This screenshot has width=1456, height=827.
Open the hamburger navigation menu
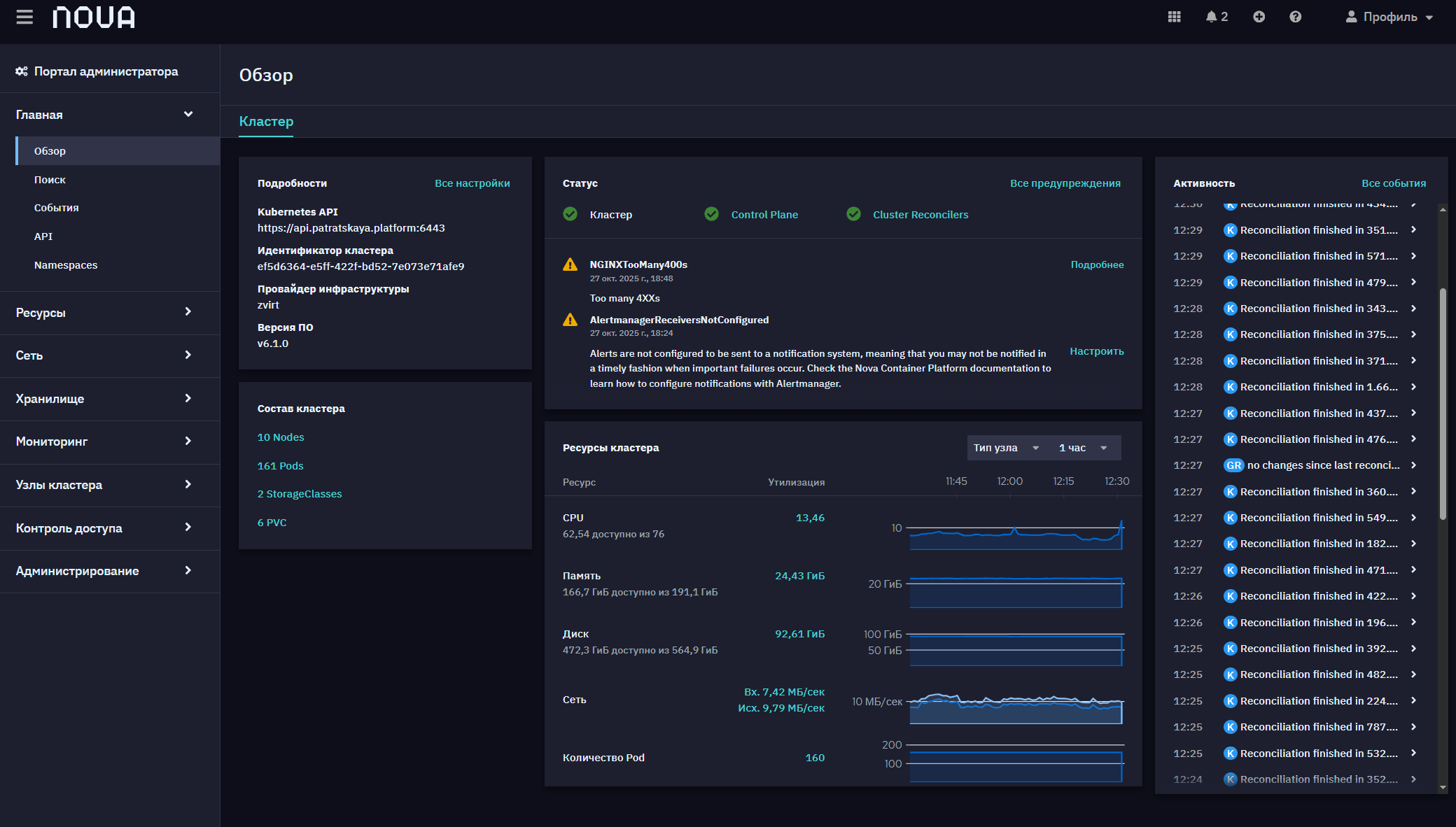(x=24, y=17)
